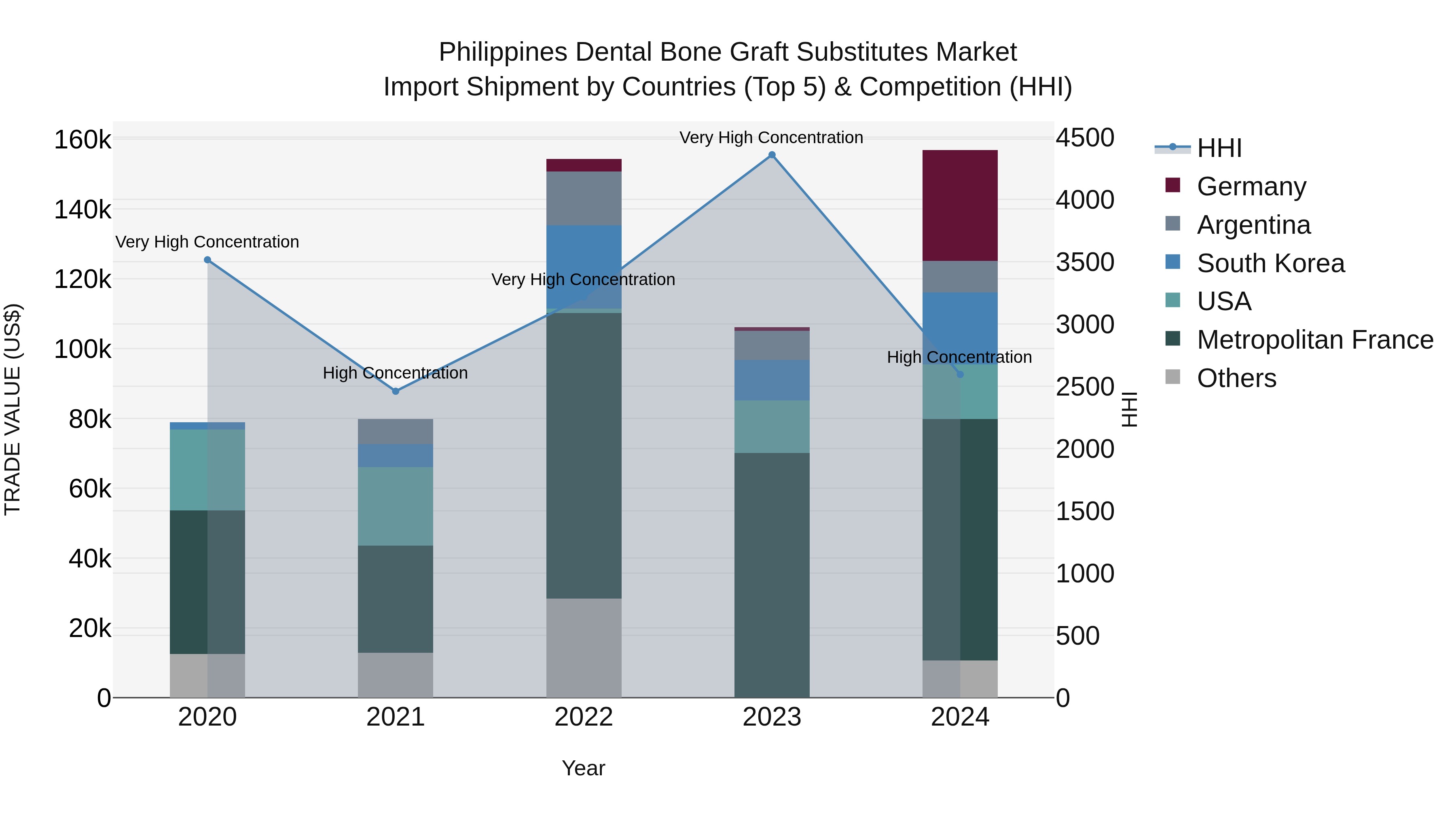The width and height of the screenshot is (1456, 819).
Task: Click the Argentina segment of the 2022 bar
Action: point(584,199)
